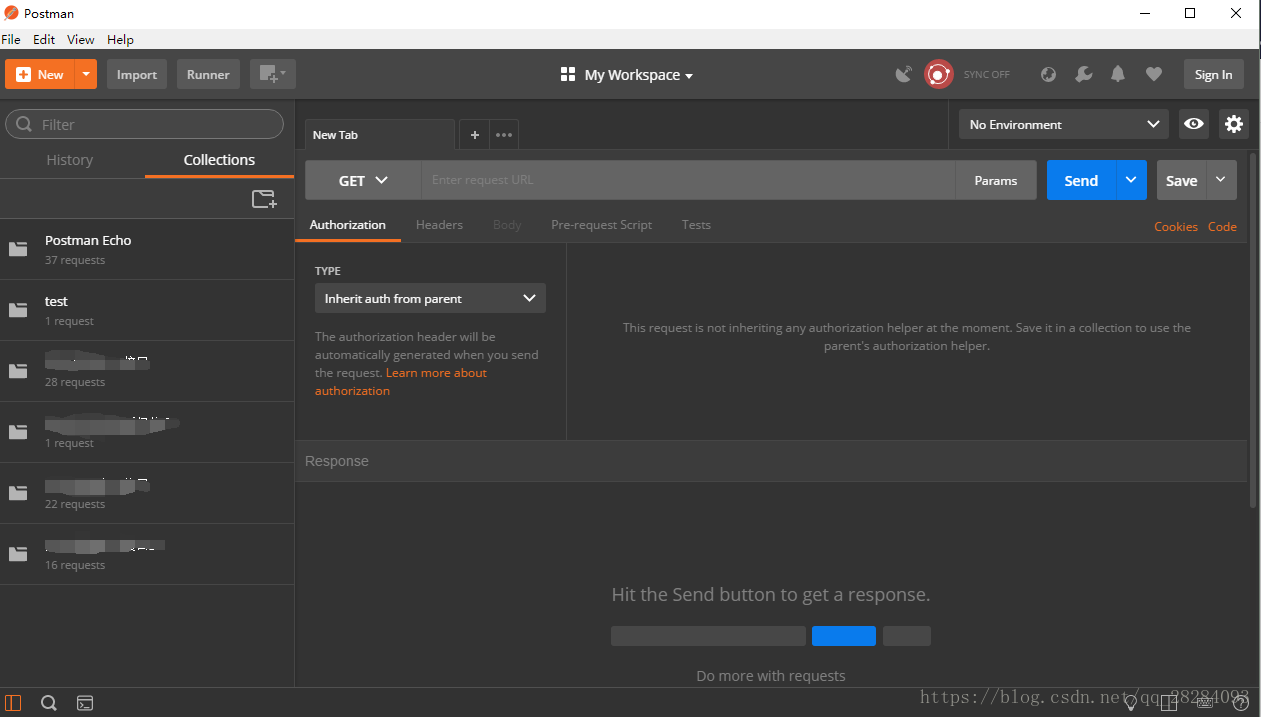1261x717 pixels.
Task: Open the New button dropdown arrow
Action: coord(87,75)
